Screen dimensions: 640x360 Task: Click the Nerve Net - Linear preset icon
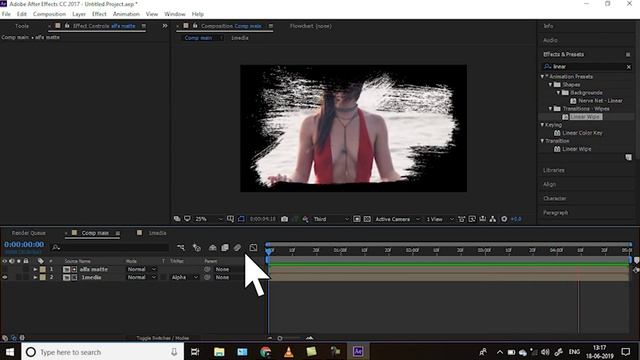click(573, 101)
